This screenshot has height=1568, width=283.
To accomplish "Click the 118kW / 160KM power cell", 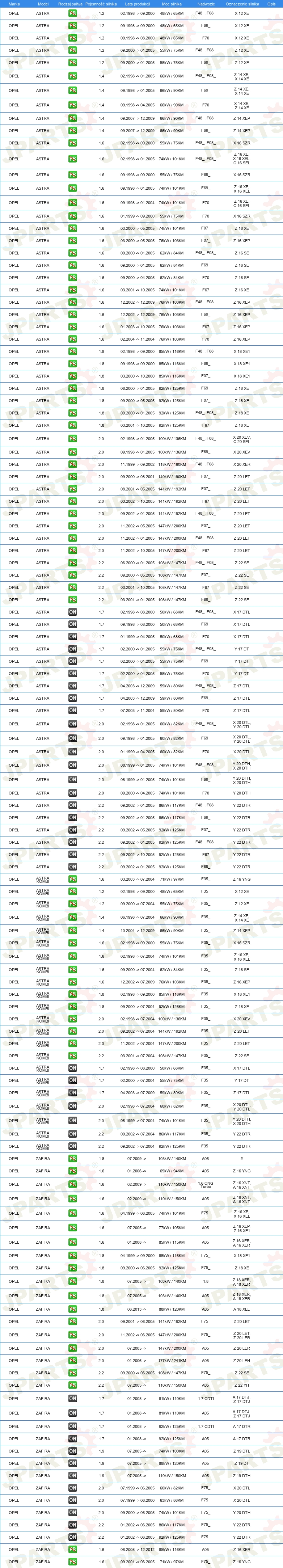I will pos(172,464).
